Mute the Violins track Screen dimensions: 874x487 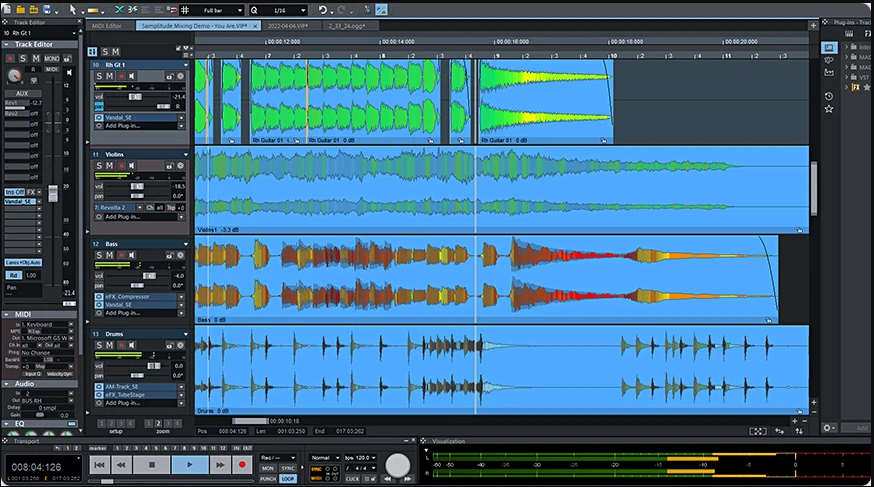pyautogui.click(x=110, y=165)
